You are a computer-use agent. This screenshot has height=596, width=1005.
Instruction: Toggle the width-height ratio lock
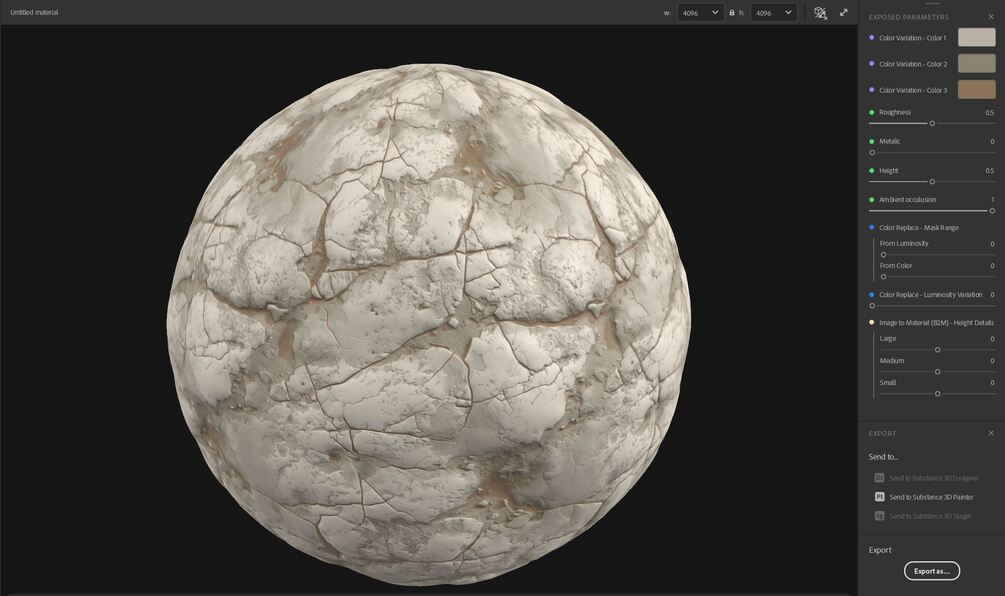(732, 12)
